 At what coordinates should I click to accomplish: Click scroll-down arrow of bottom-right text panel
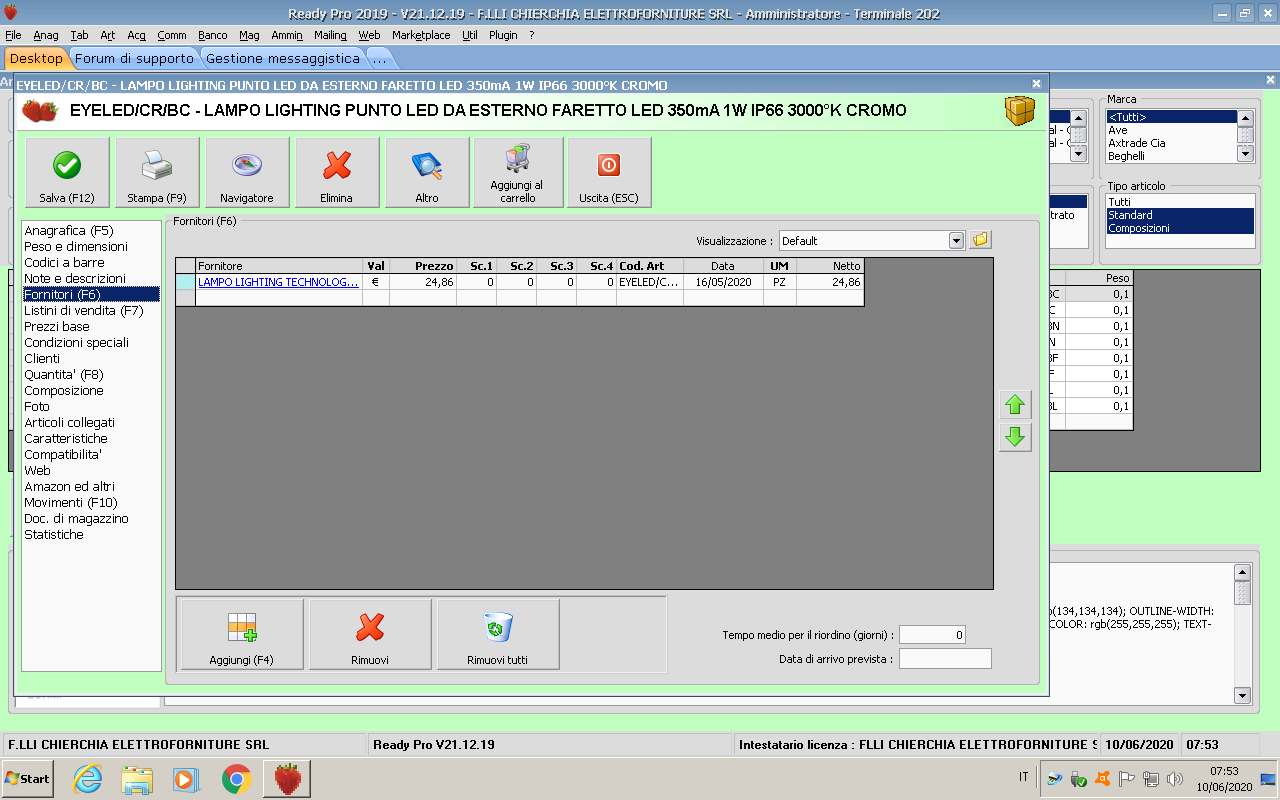[1242, 695]
